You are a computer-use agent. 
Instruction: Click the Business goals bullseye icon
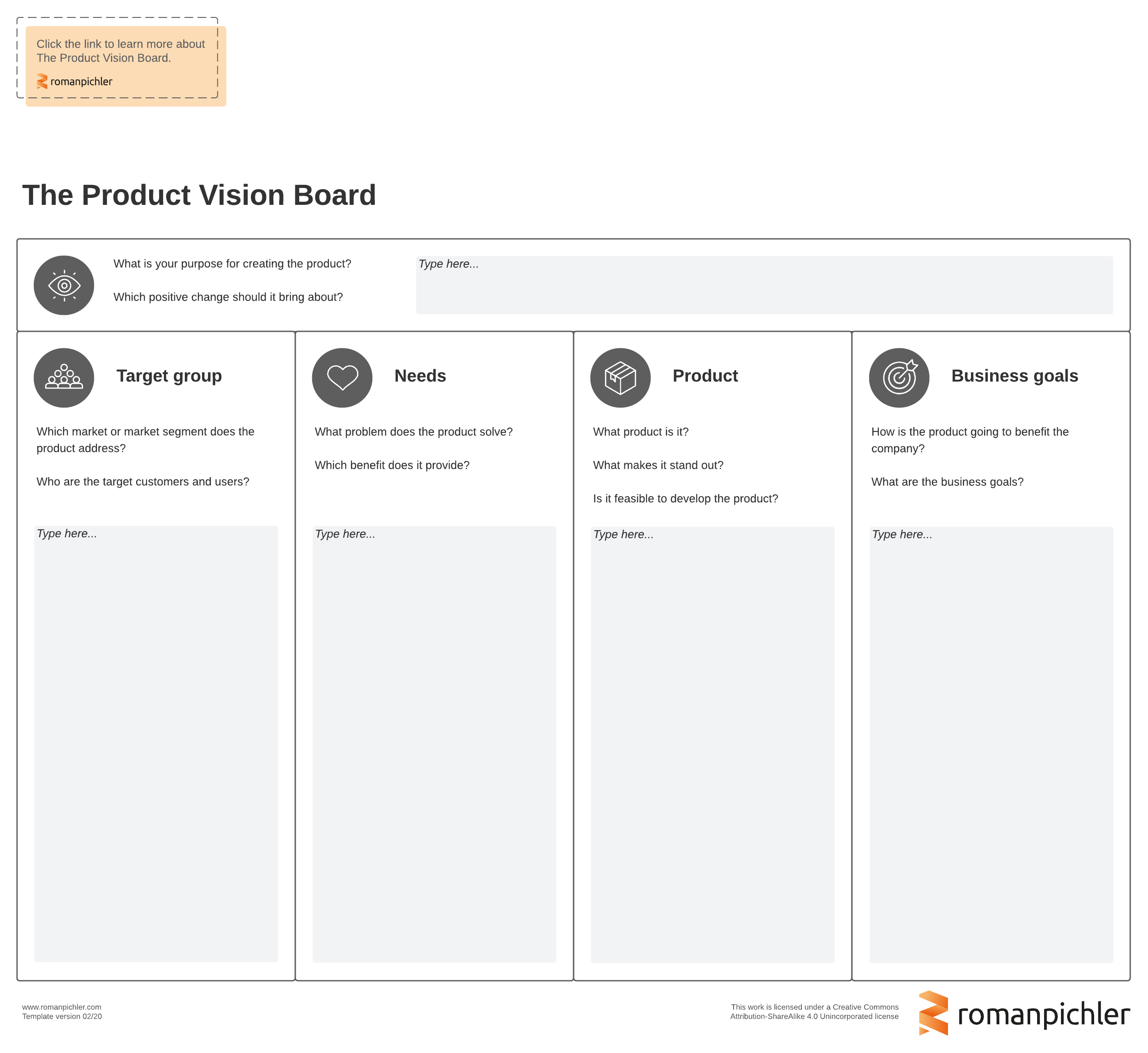(899, 378)
